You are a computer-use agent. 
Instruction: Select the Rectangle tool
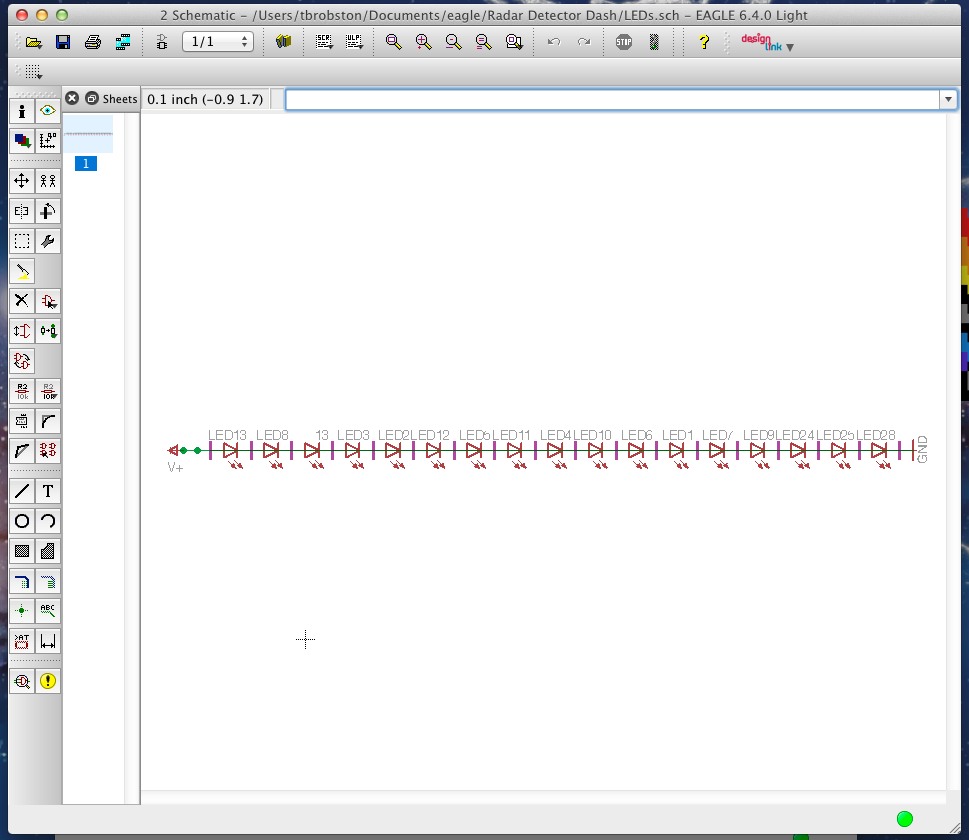click(22, 551)
